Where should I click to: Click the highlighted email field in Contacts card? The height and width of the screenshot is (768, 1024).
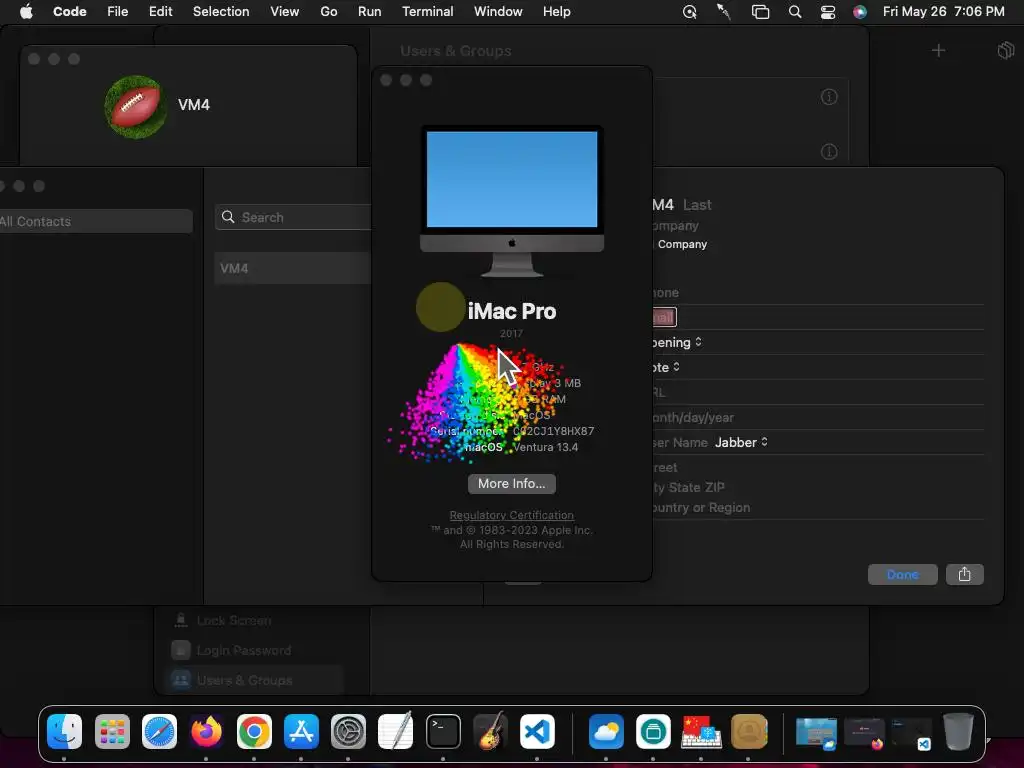pos(664,317)
